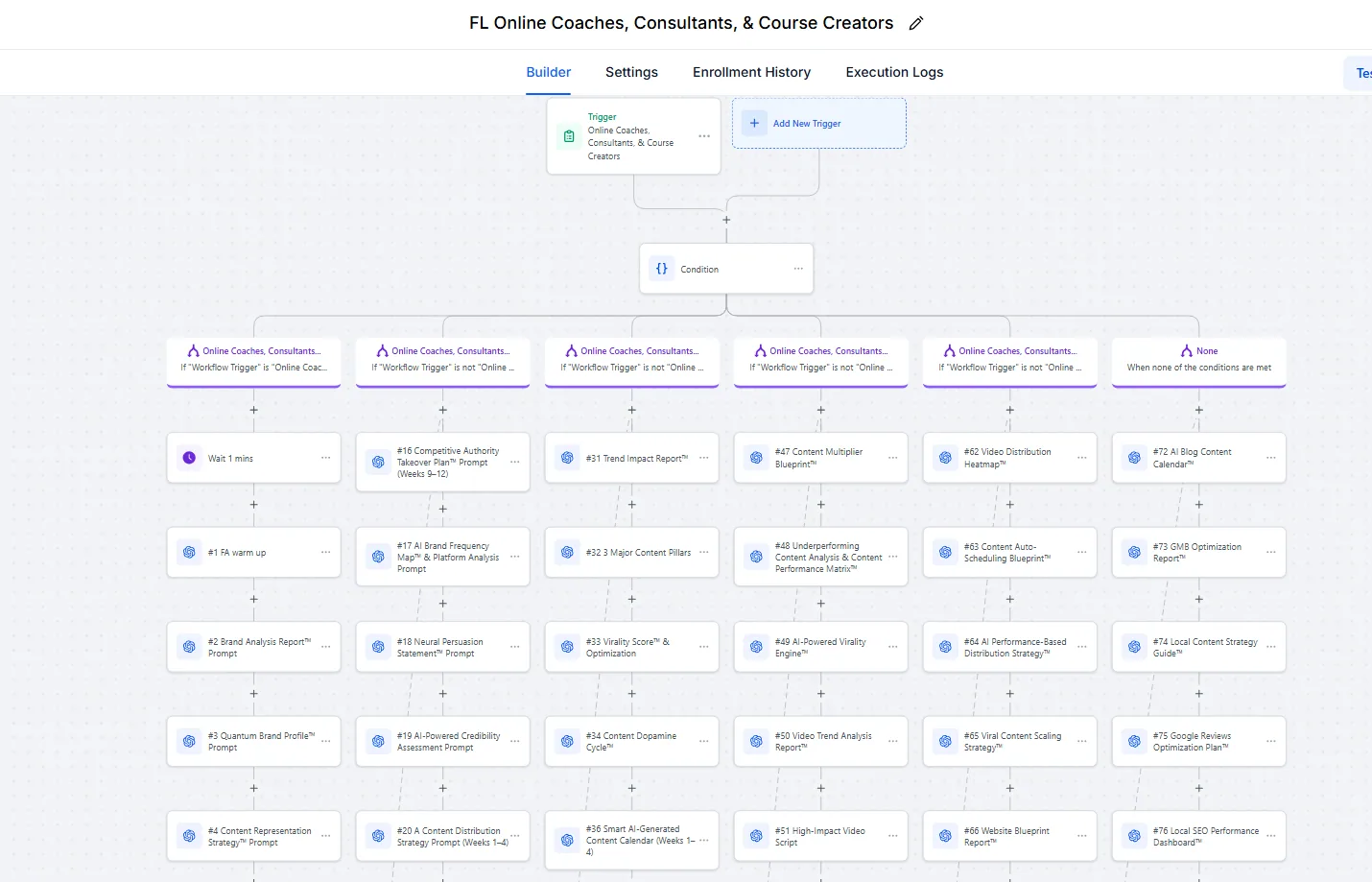
Task: Open the Condition step card
Action: click(x=726, y=269)
